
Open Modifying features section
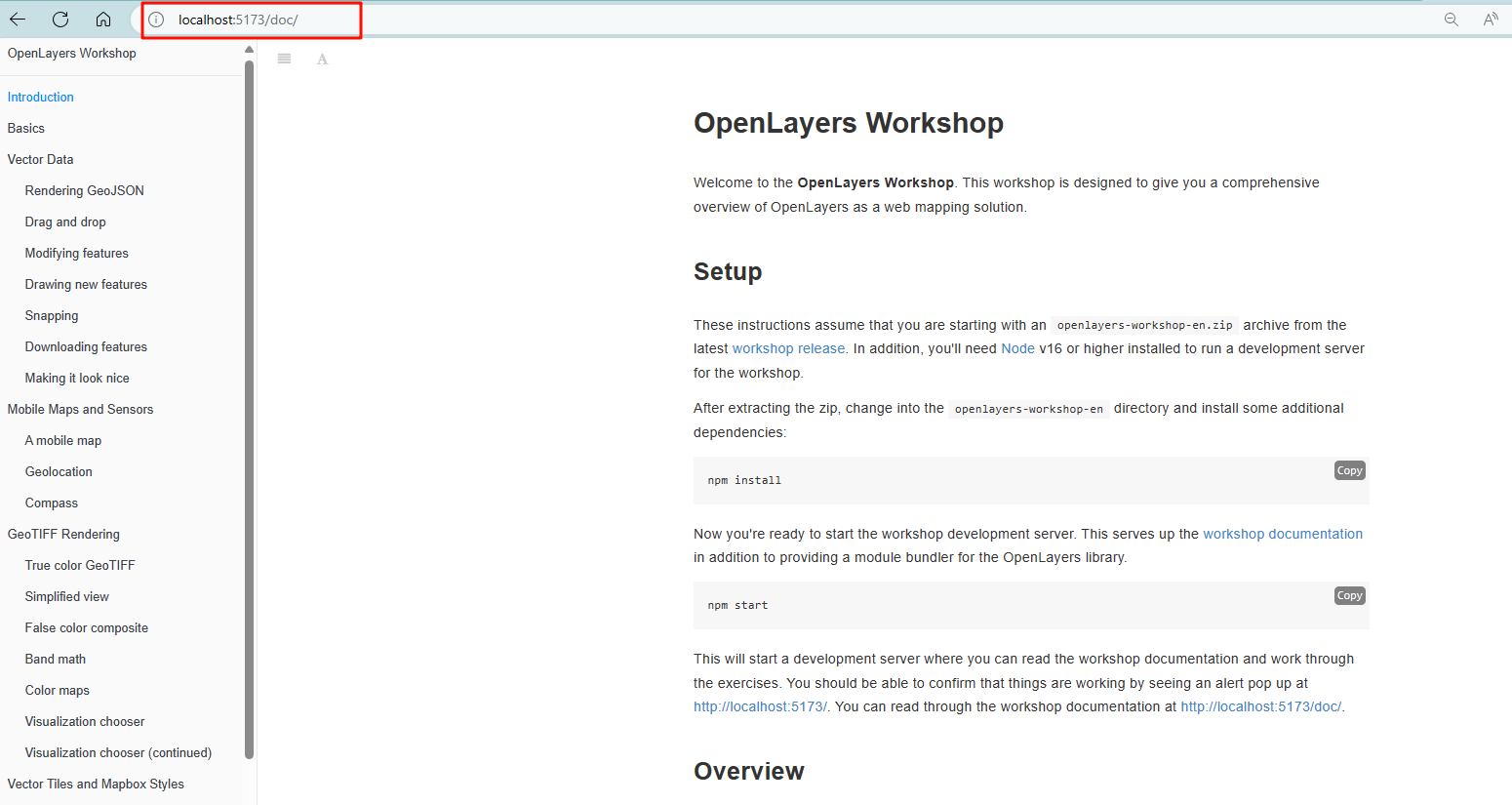(x=77, y=253)
